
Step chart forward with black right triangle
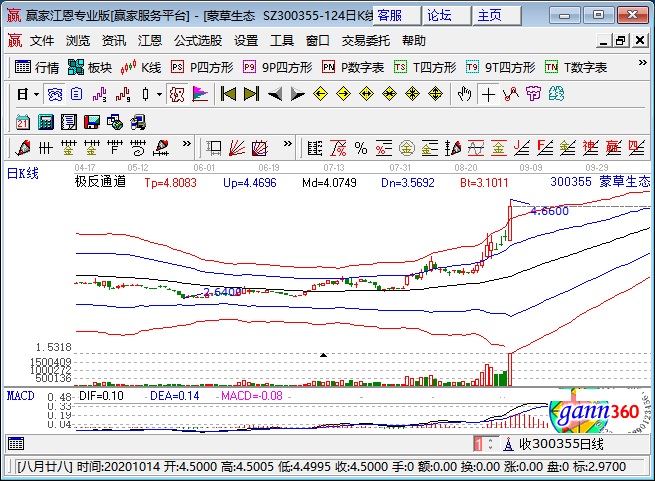(x=297, y=94)
